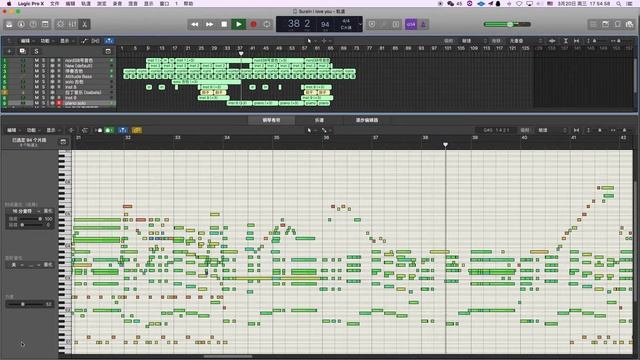Solo the New (default) track

click(44, 65)
